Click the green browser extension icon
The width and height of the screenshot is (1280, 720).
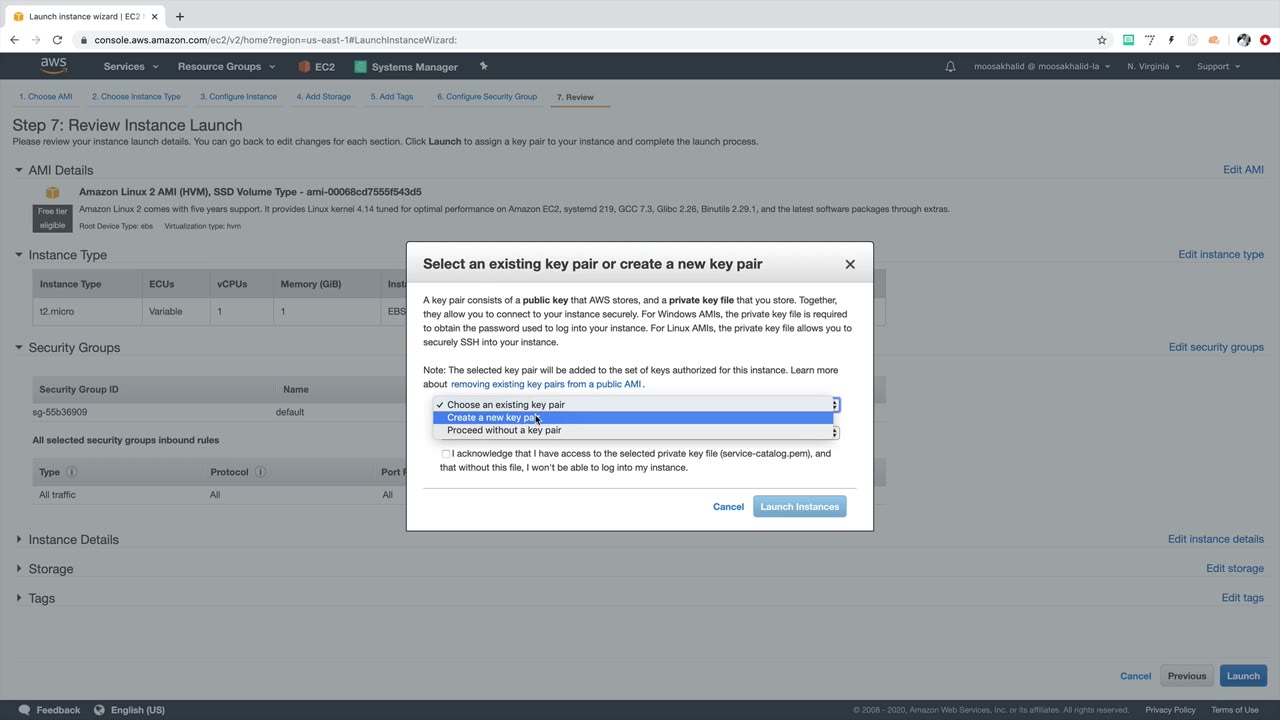point(1128,40)
